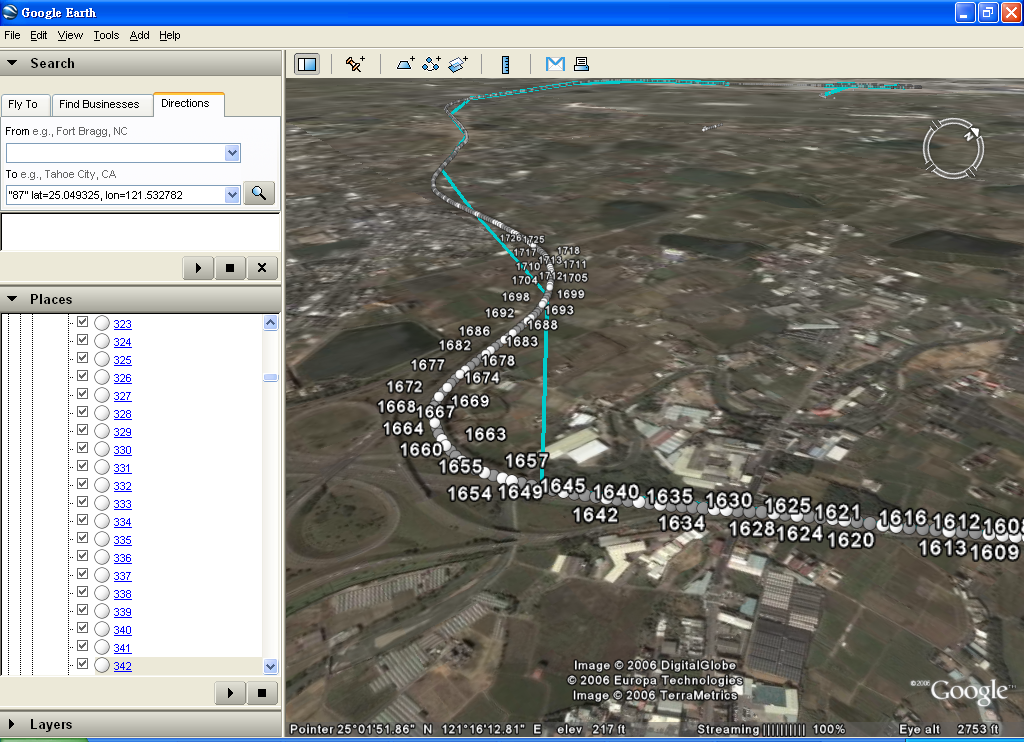Click the compass north indicator
Viewport: 1024px width, 742px height.
(972, 135)
